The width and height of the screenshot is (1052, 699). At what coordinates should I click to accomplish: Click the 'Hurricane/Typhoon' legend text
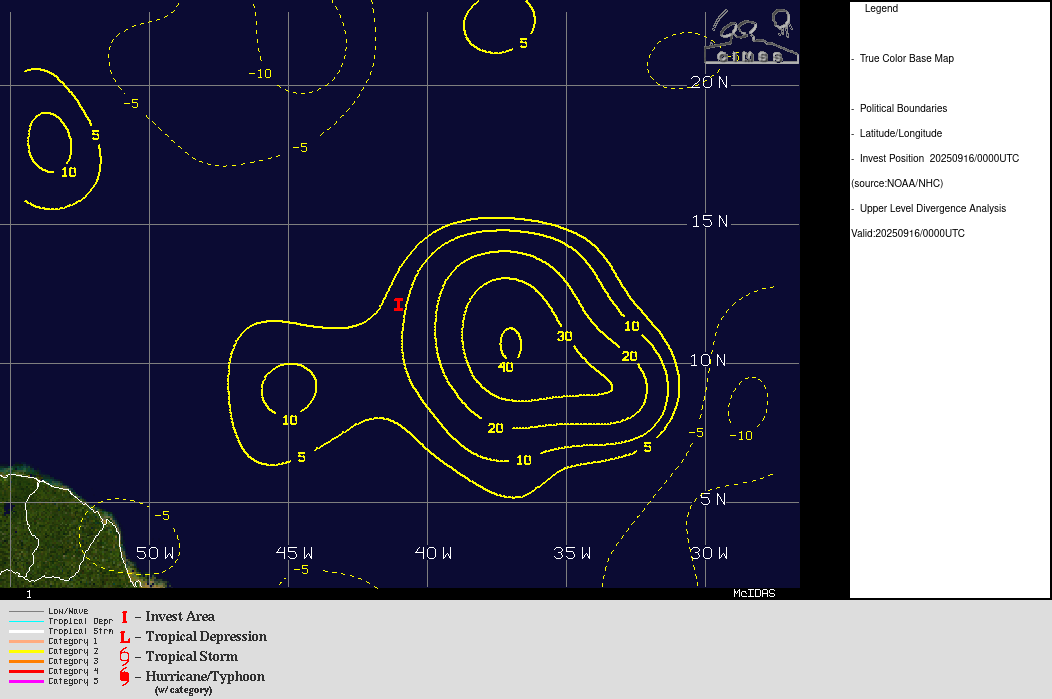(x=205, y=677)
